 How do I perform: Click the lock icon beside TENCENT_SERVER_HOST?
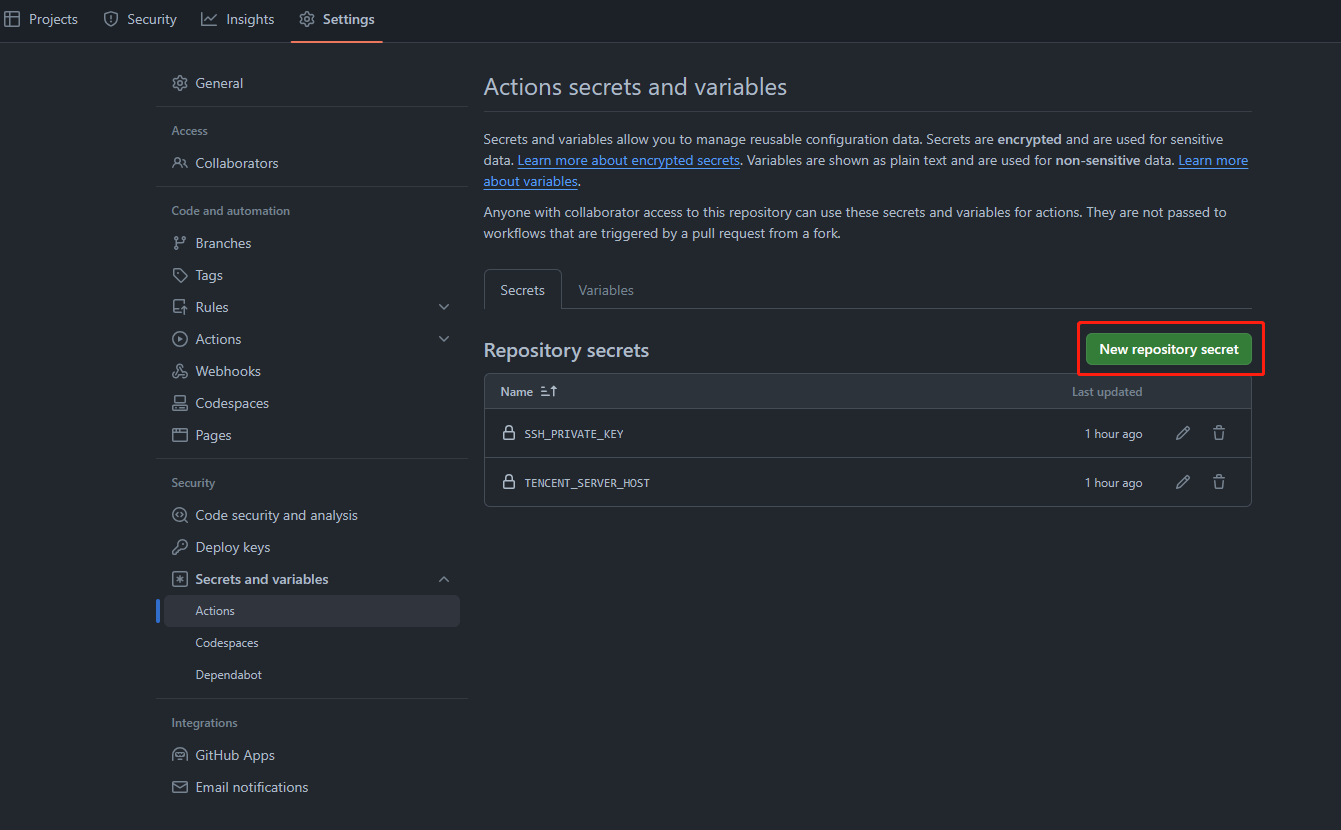[509, 482]
